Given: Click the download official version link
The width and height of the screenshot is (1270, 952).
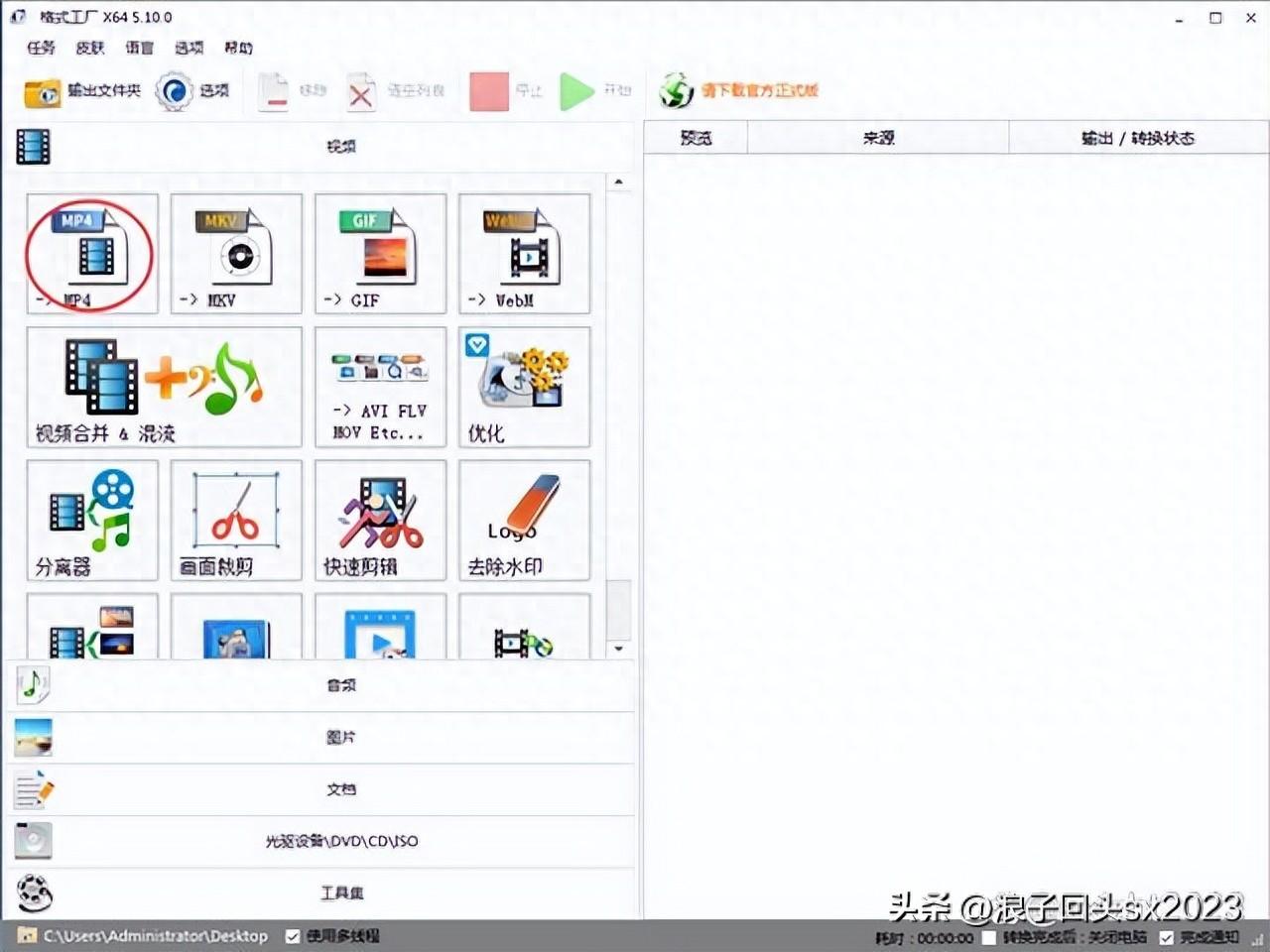Looking at the screenshot, I should (x=759, y=90).
